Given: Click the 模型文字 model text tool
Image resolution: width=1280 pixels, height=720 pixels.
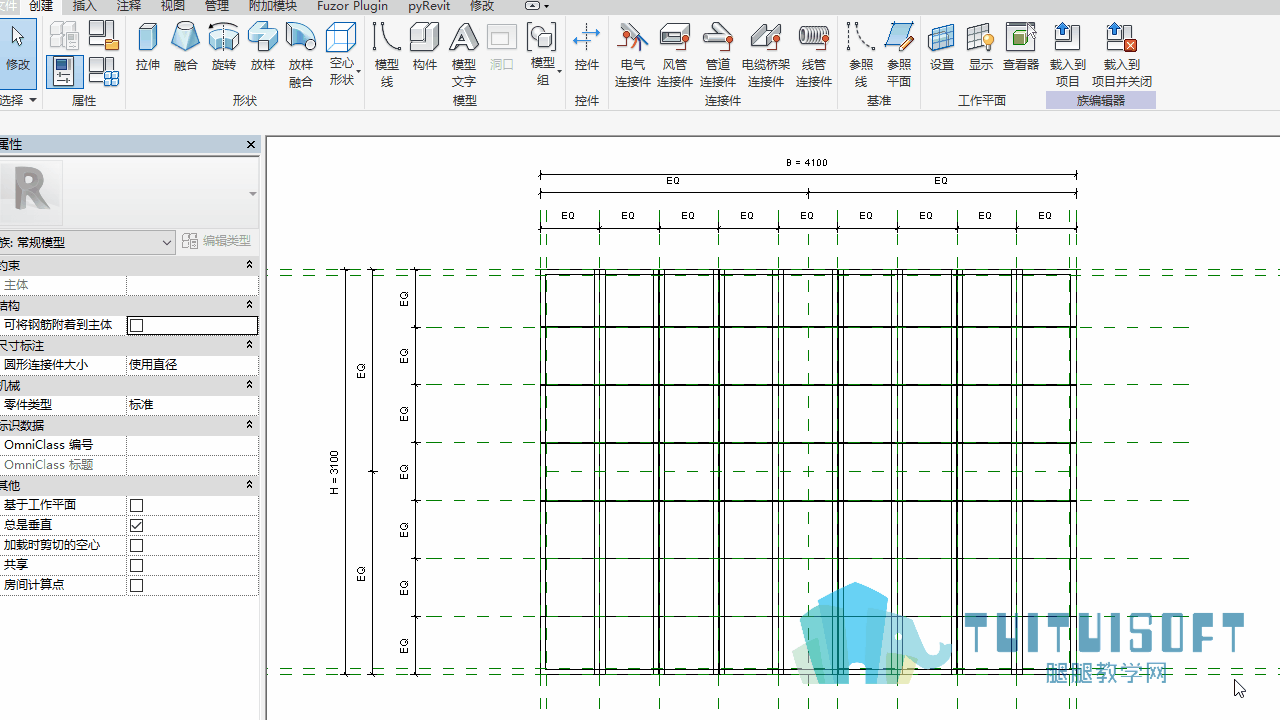Looking at the screenshot, I should click(x=464, y=55).
